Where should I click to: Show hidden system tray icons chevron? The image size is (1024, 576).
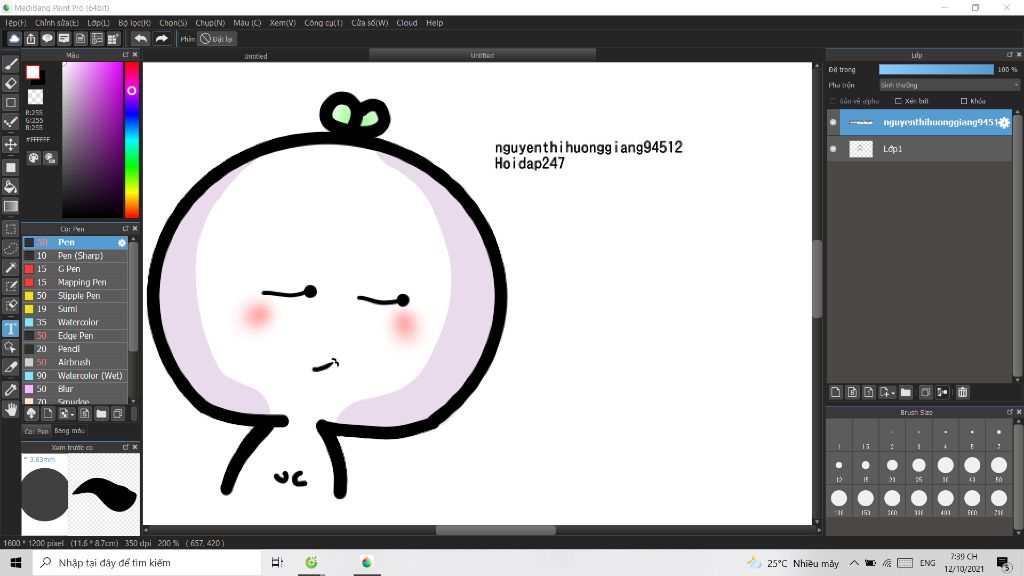coord(854,562)
